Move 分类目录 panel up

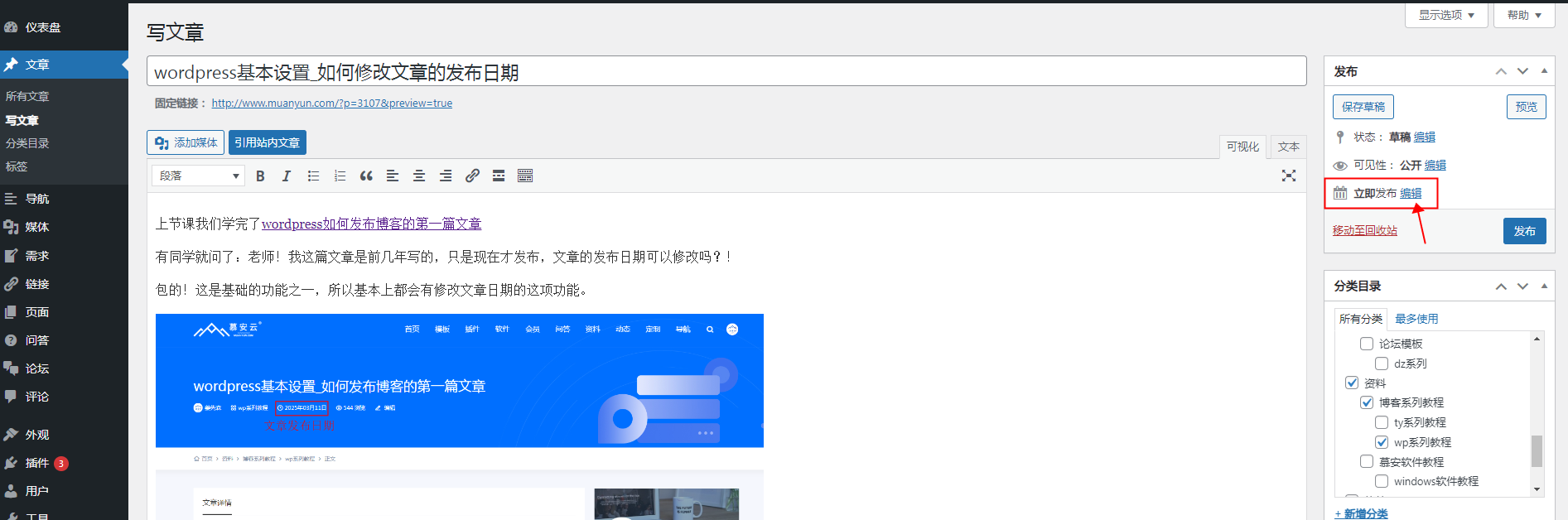(1501, 286)
